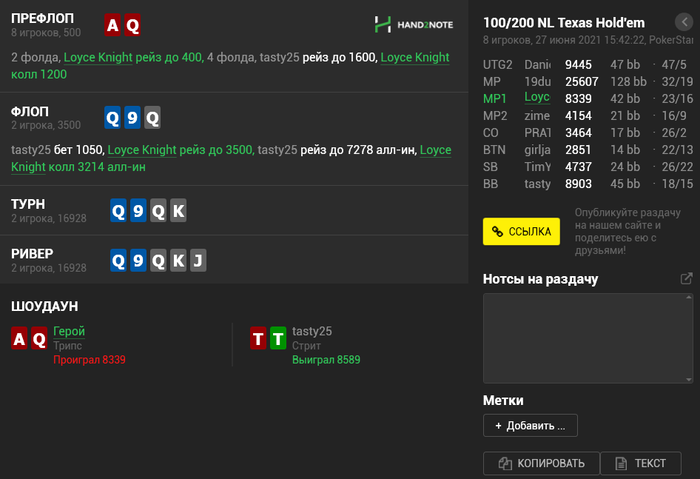Select MP row with stack 25607
Screen dimensions: 700x479
(x=588, y=82)
